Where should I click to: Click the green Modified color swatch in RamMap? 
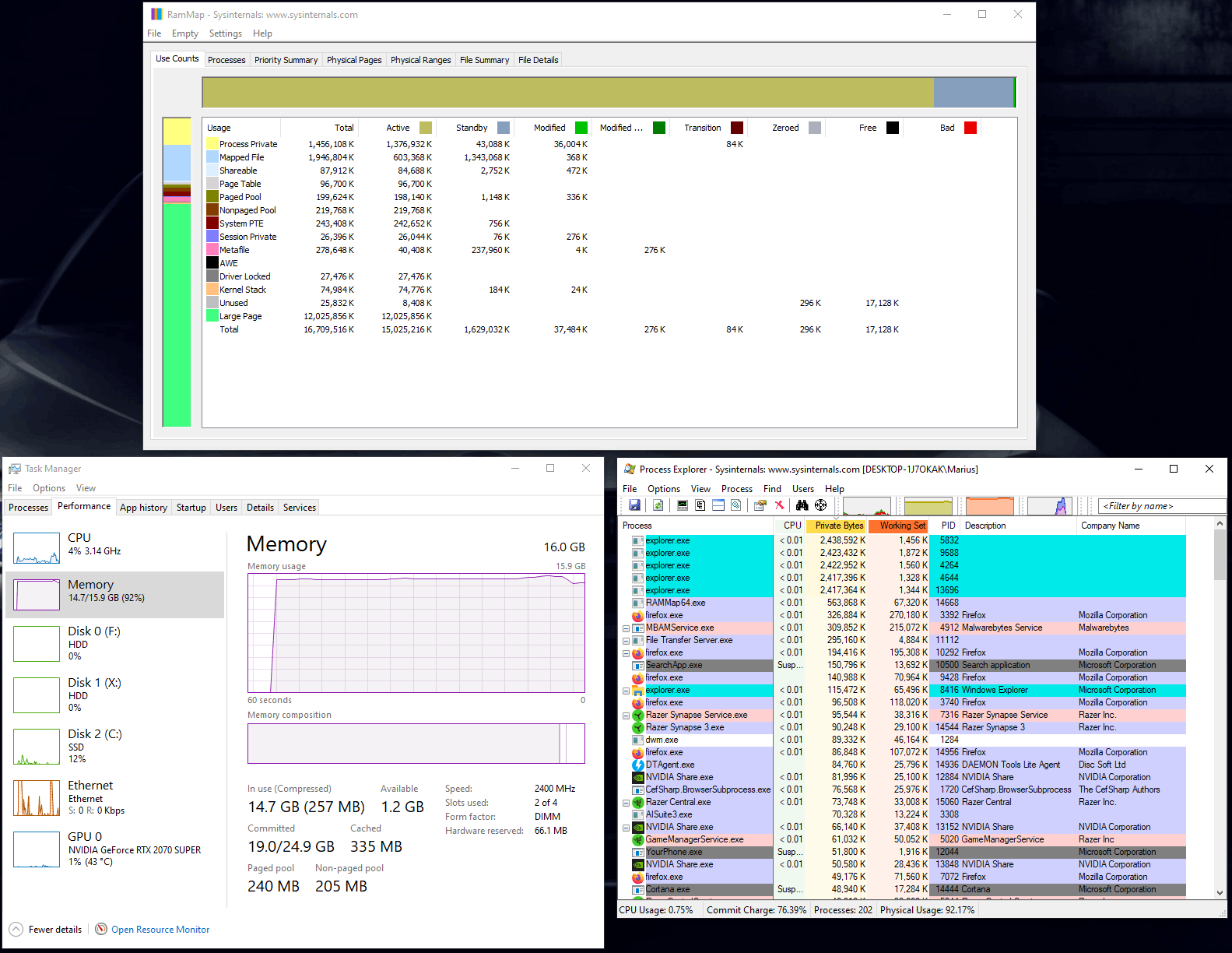(x=581, y=128)
